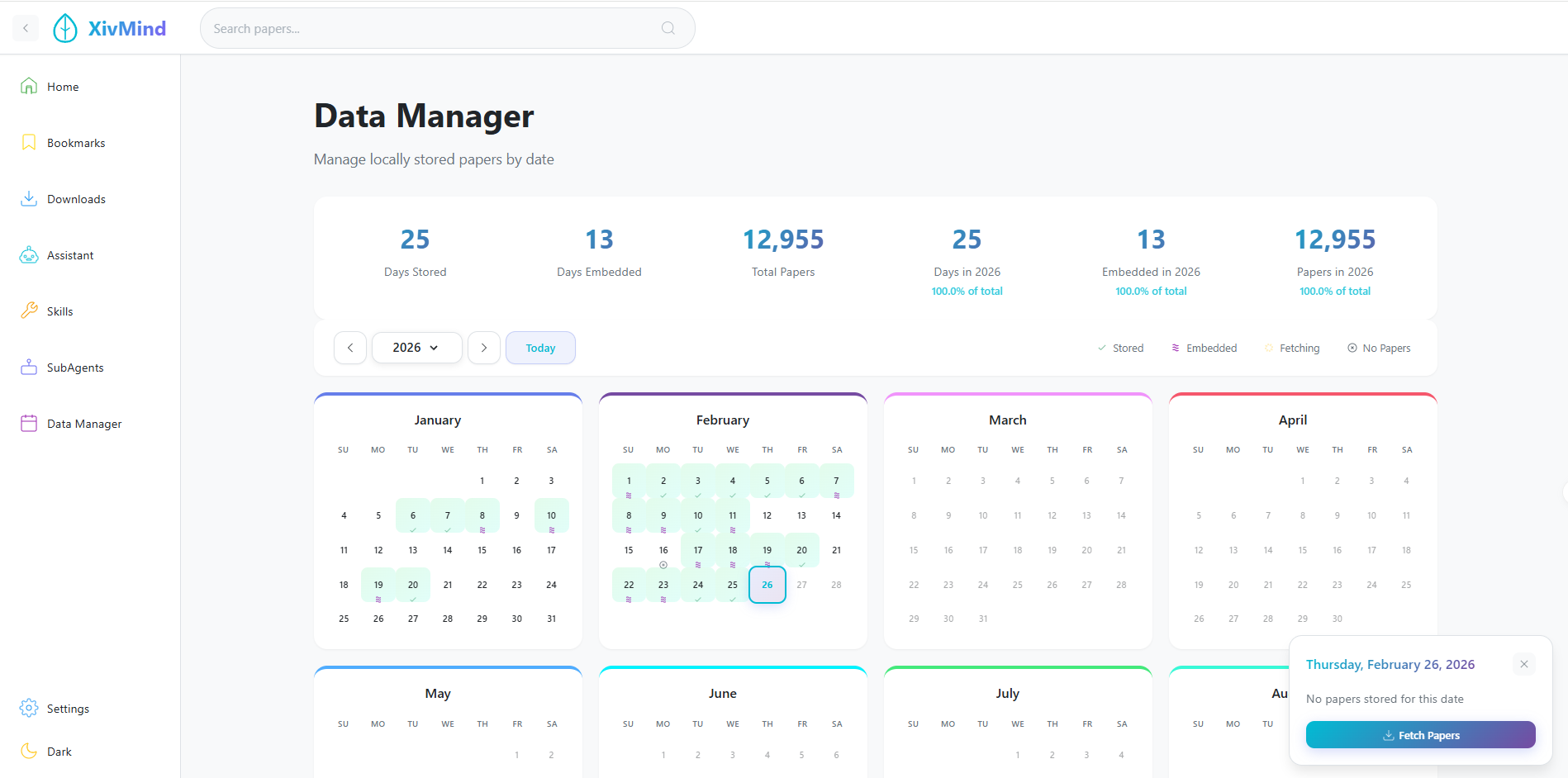Close the February 26 popup

(1524, 664)
